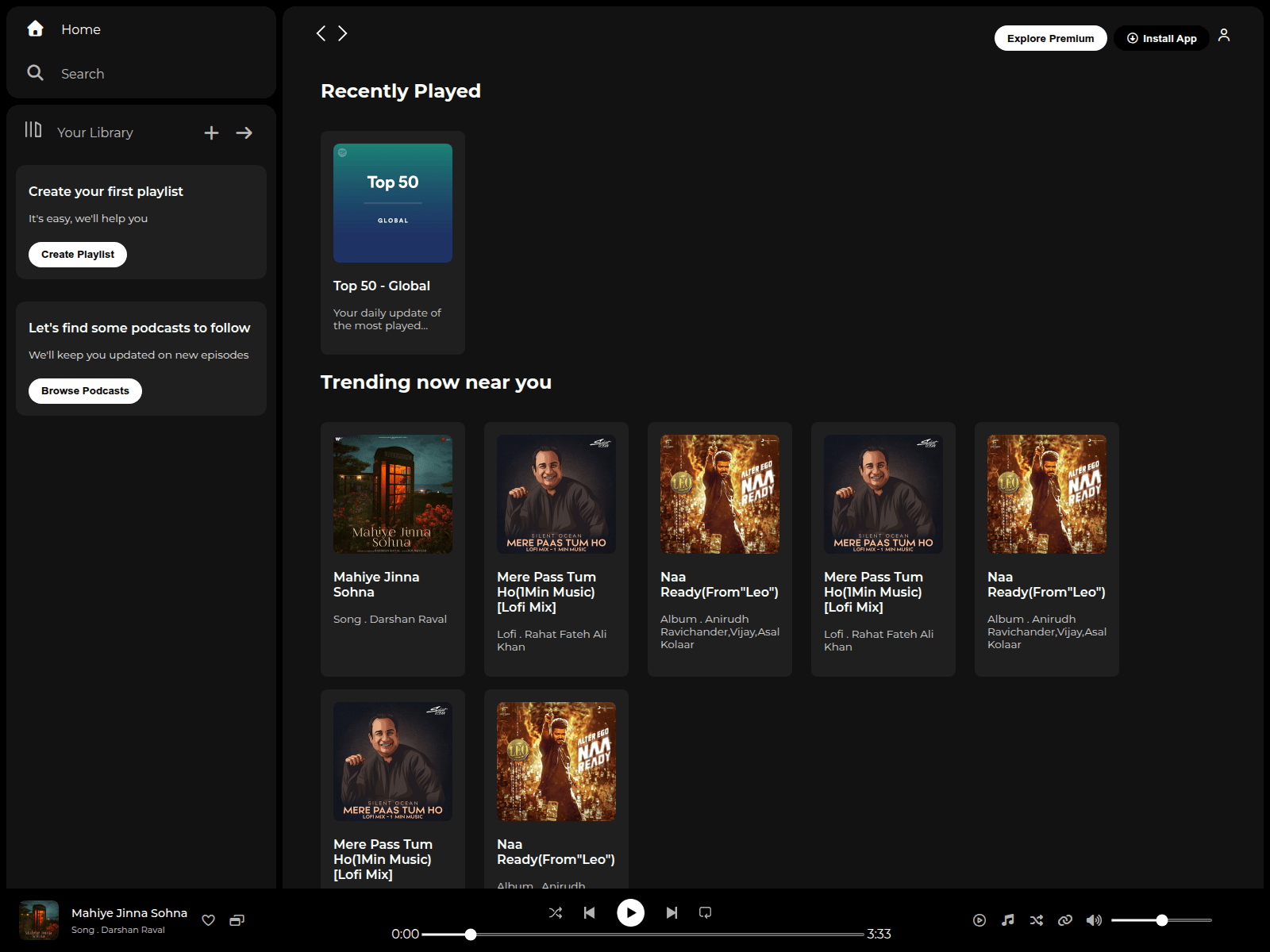Click the 'Recently Played' heading

[401, 91]
